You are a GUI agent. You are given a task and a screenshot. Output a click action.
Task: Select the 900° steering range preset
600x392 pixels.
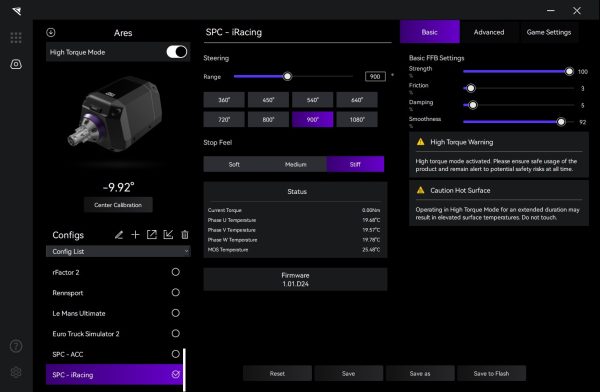[313, 119]
